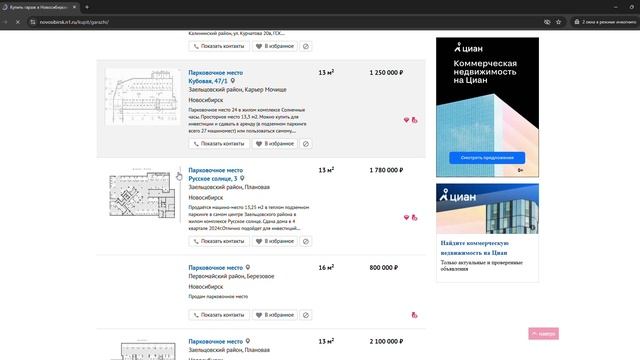The image size is (640, 360).
Task: Click red badge icon on 1 250 000 listing
Action: [414, 120]
